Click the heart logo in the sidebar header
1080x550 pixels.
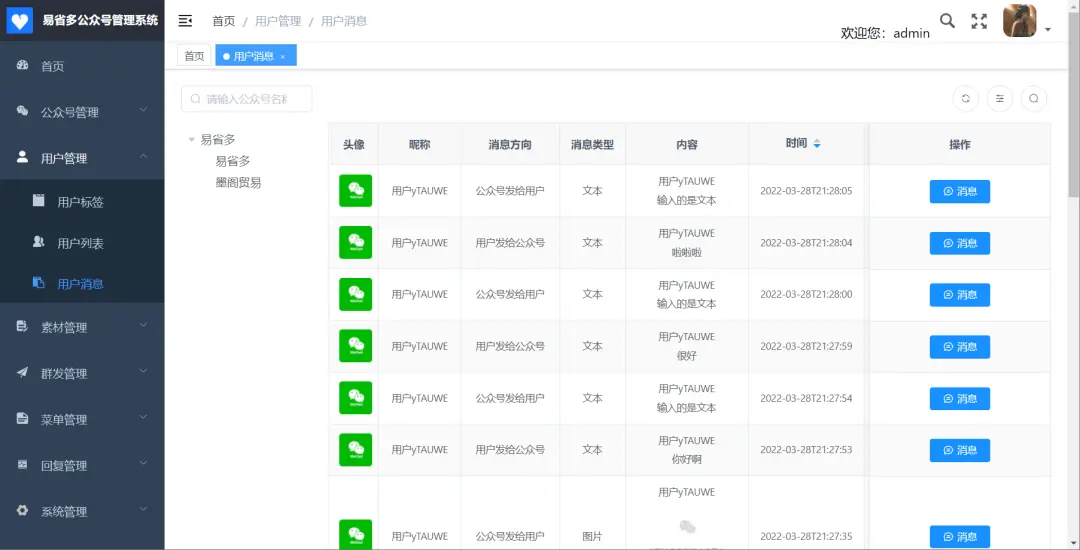coord(20,21)
